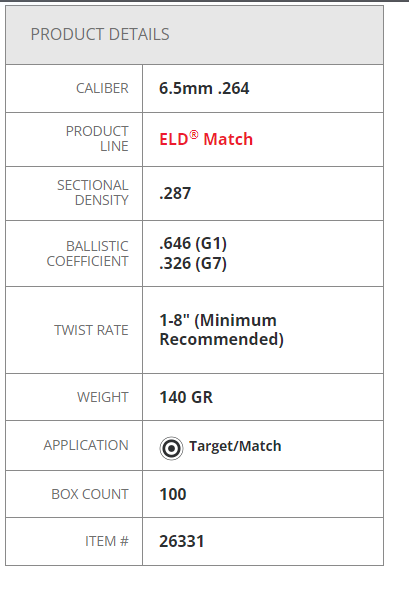Click the .326 (G7) ballistic coefficient
The image size is (409, 598).
[x=193, y=264]
